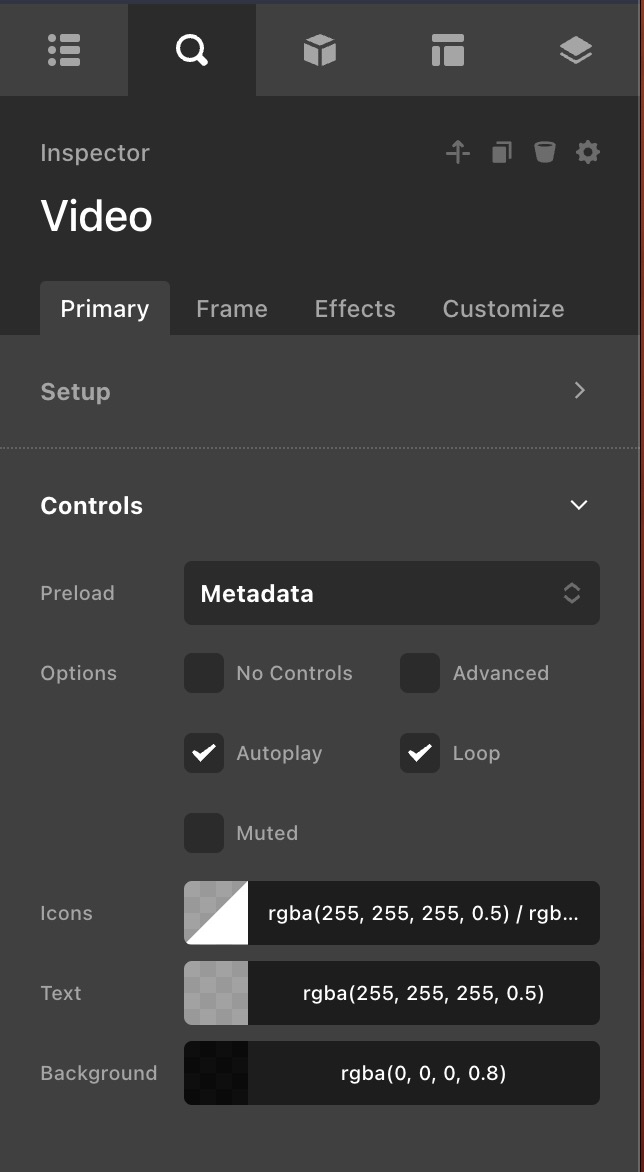
Task: Open the Templates layout icon panel
Action: click(448, 50)
